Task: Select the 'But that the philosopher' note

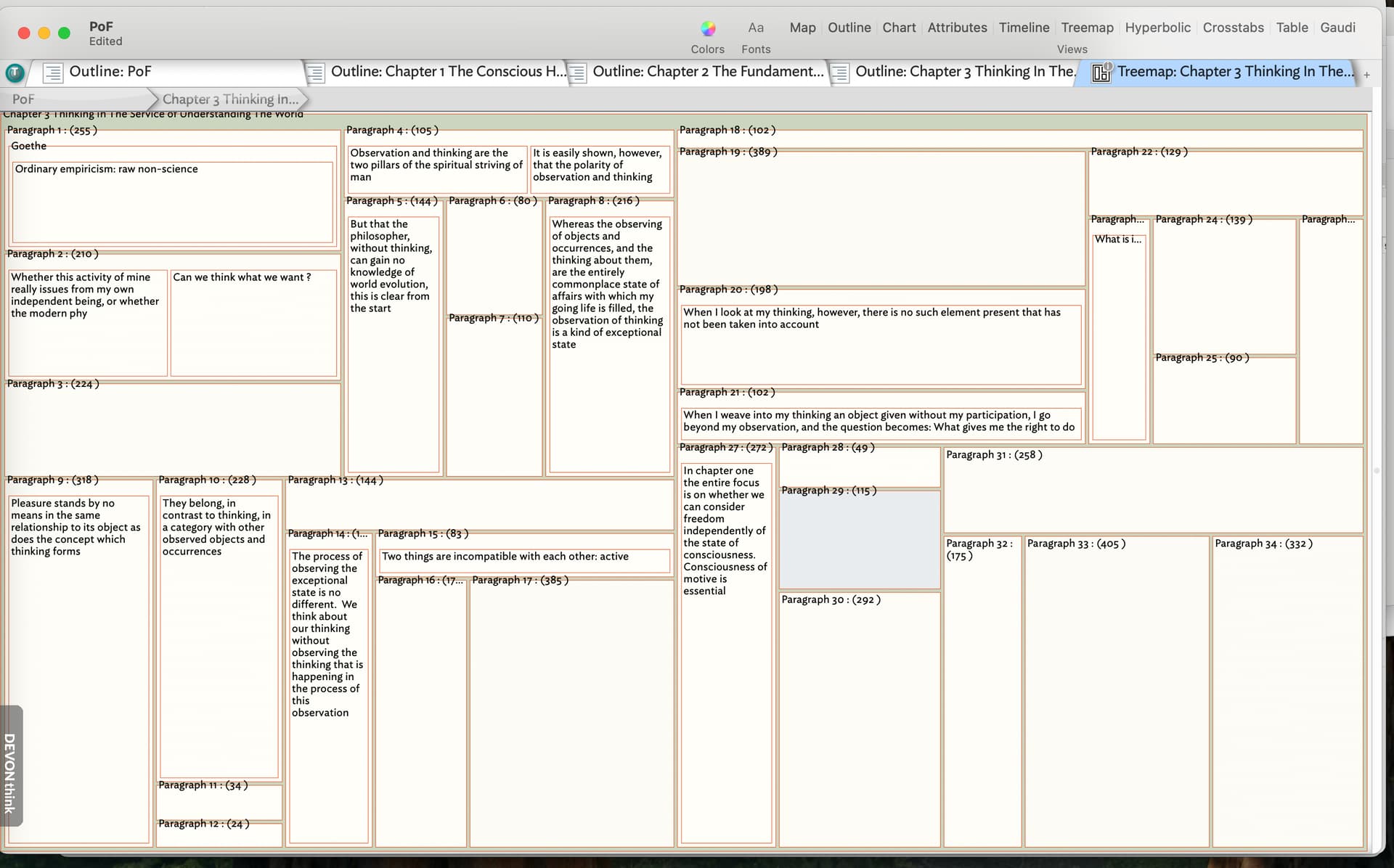Action: tap(394, 345)
